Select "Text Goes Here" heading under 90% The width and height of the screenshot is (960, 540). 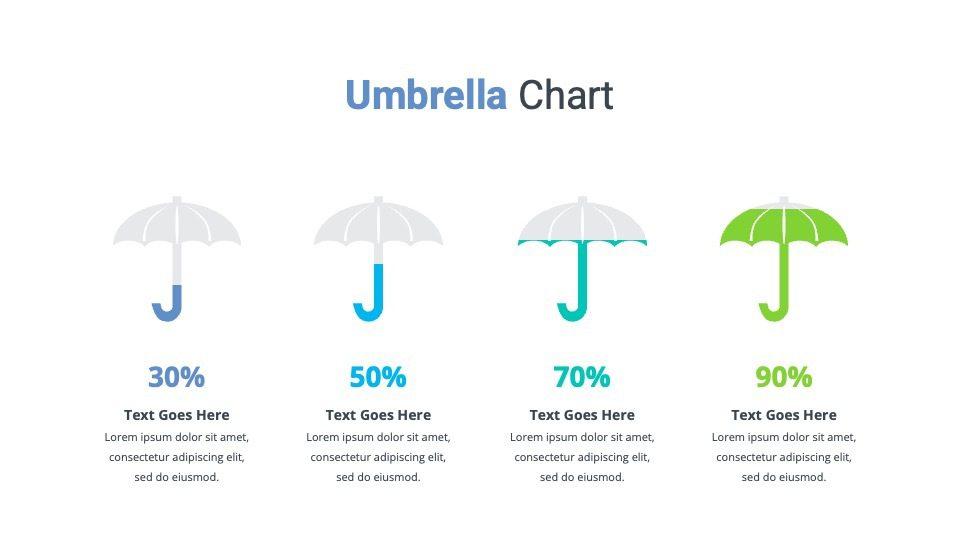pyautogui.click(x=784, y=415)
